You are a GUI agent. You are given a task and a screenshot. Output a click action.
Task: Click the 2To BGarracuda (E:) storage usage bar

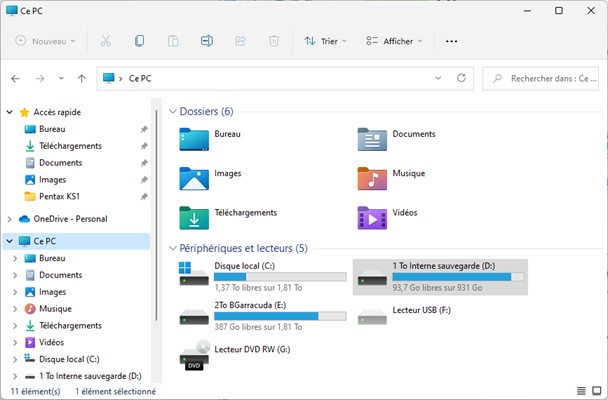coord(280,316)
